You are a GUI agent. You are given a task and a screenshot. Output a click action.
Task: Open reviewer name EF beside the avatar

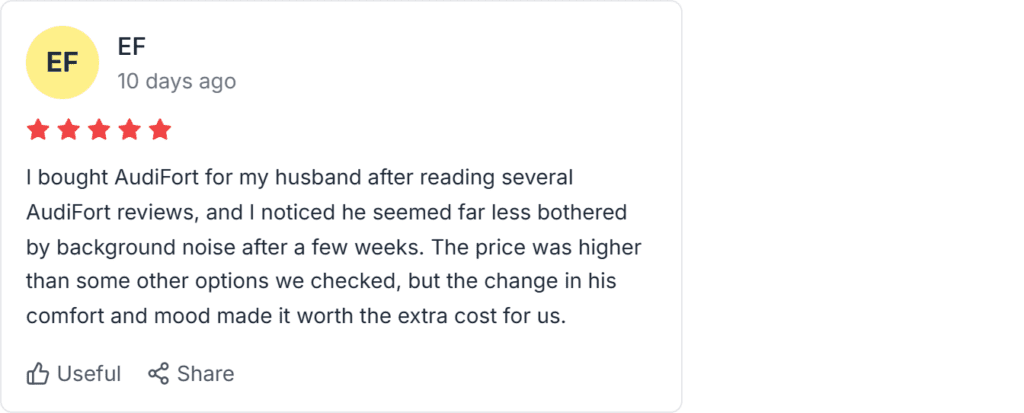(132, 47)
